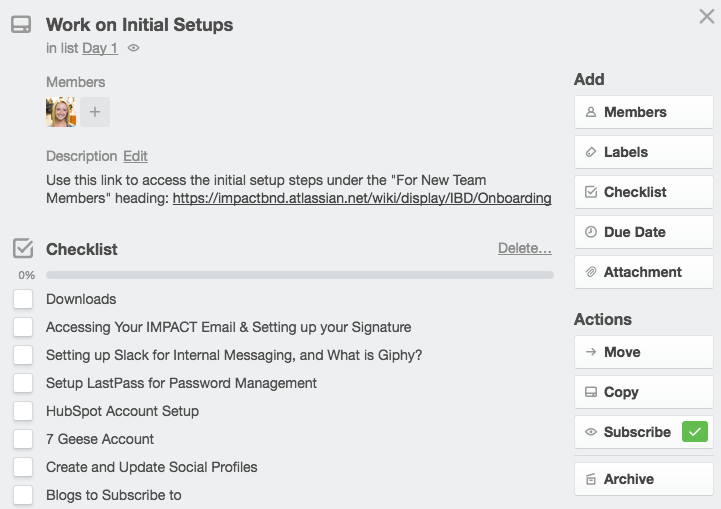Tick the HubSpot Account Setup checkbox
The image size is (721, 509).
[x=23, y=411]
